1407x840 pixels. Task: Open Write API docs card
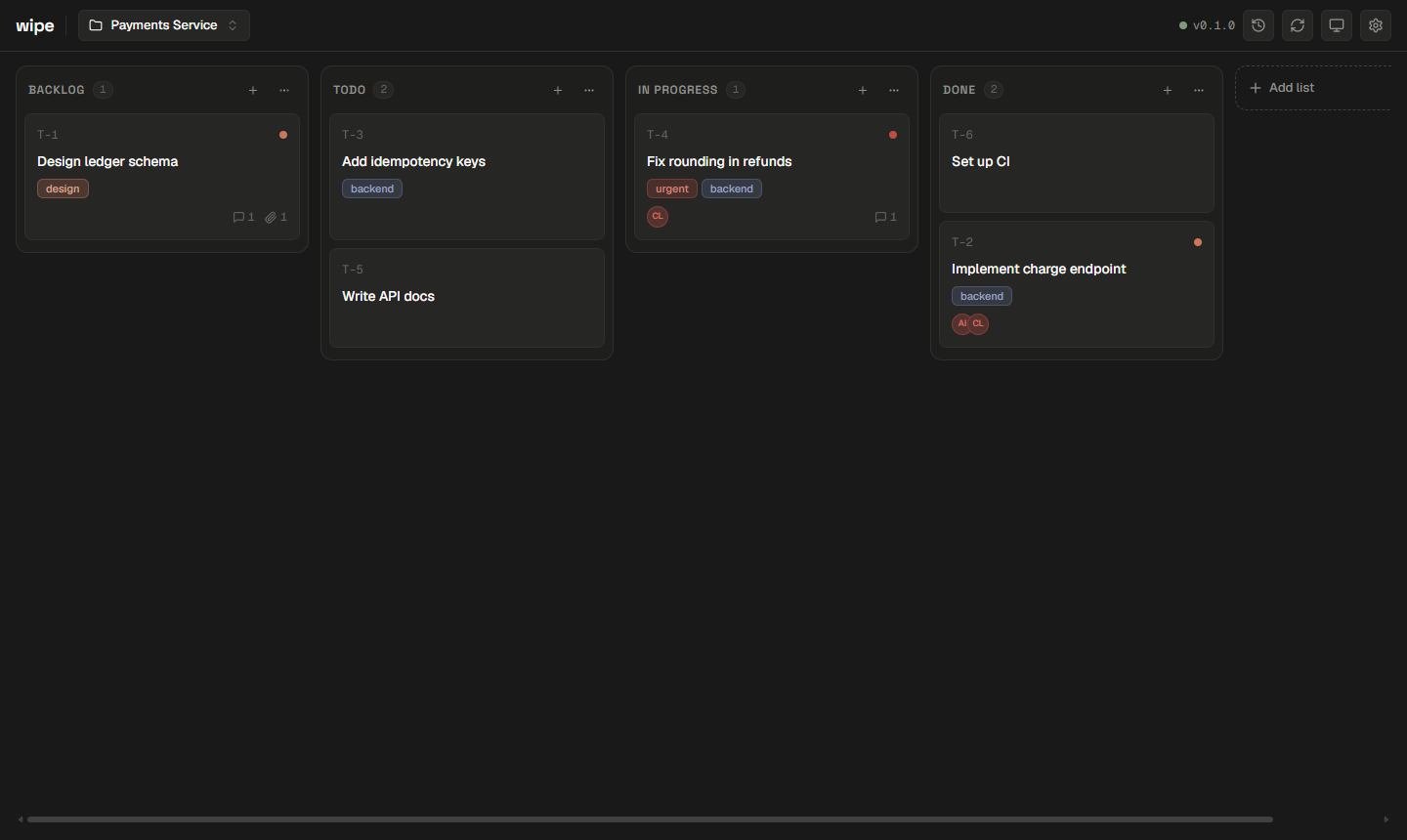467,298
